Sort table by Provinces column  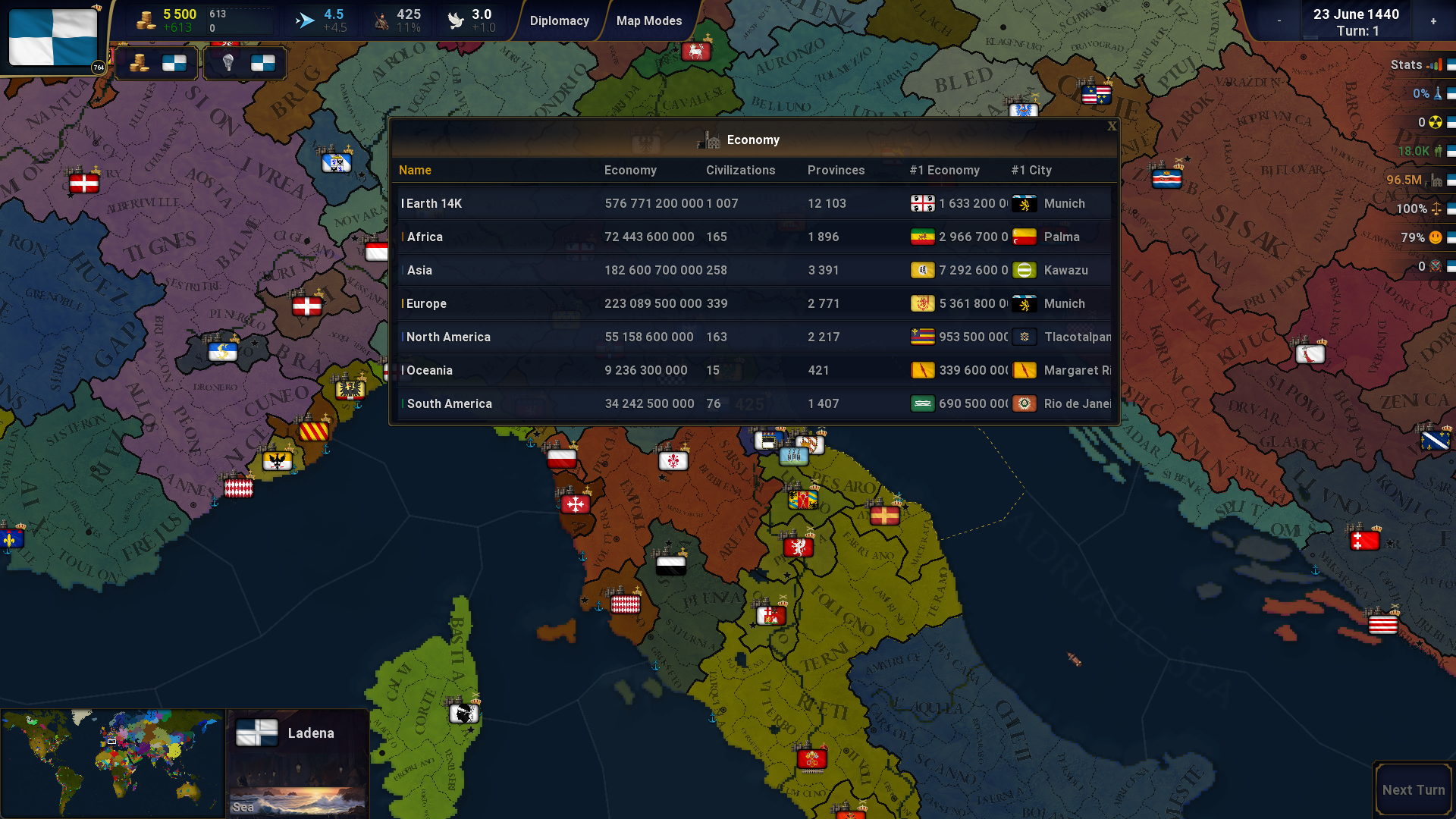coord(836,170)
